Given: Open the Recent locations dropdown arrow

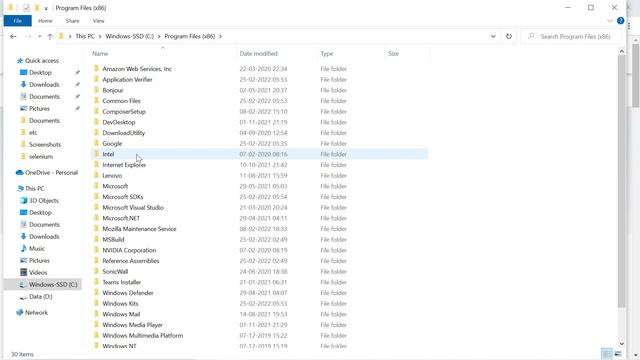Looking at the screenshot, I should click(39, 36).
